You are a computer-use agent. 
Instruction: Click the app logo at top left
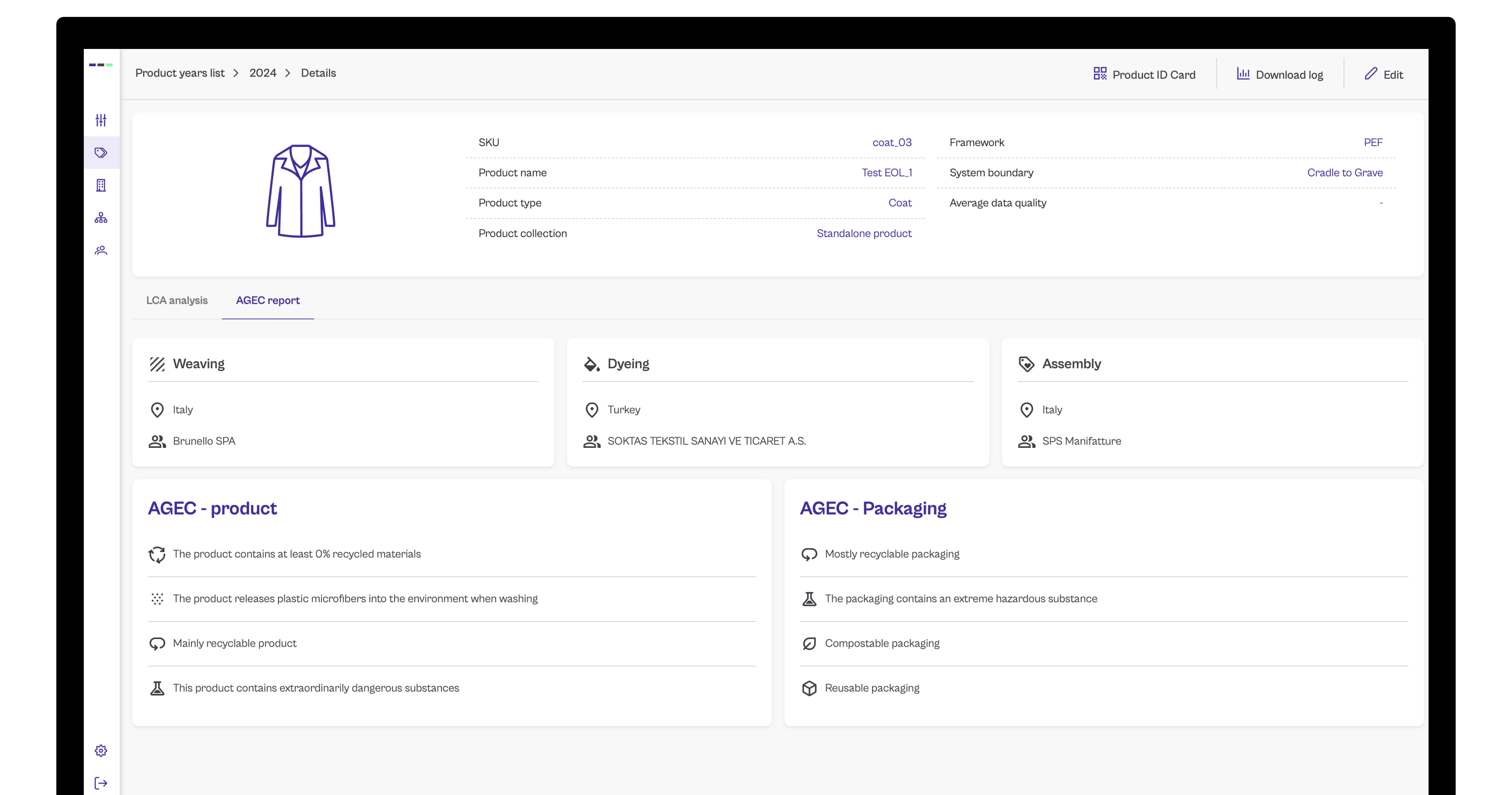[101, 64]
